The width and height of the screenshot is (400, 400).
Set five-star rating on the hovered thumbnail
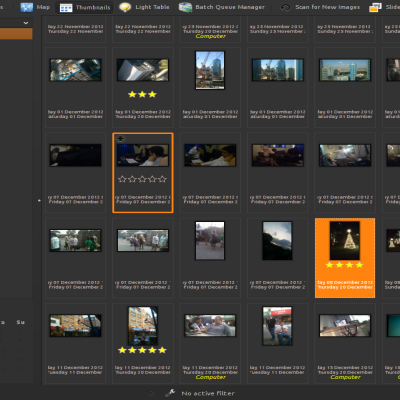coord(162,179)
